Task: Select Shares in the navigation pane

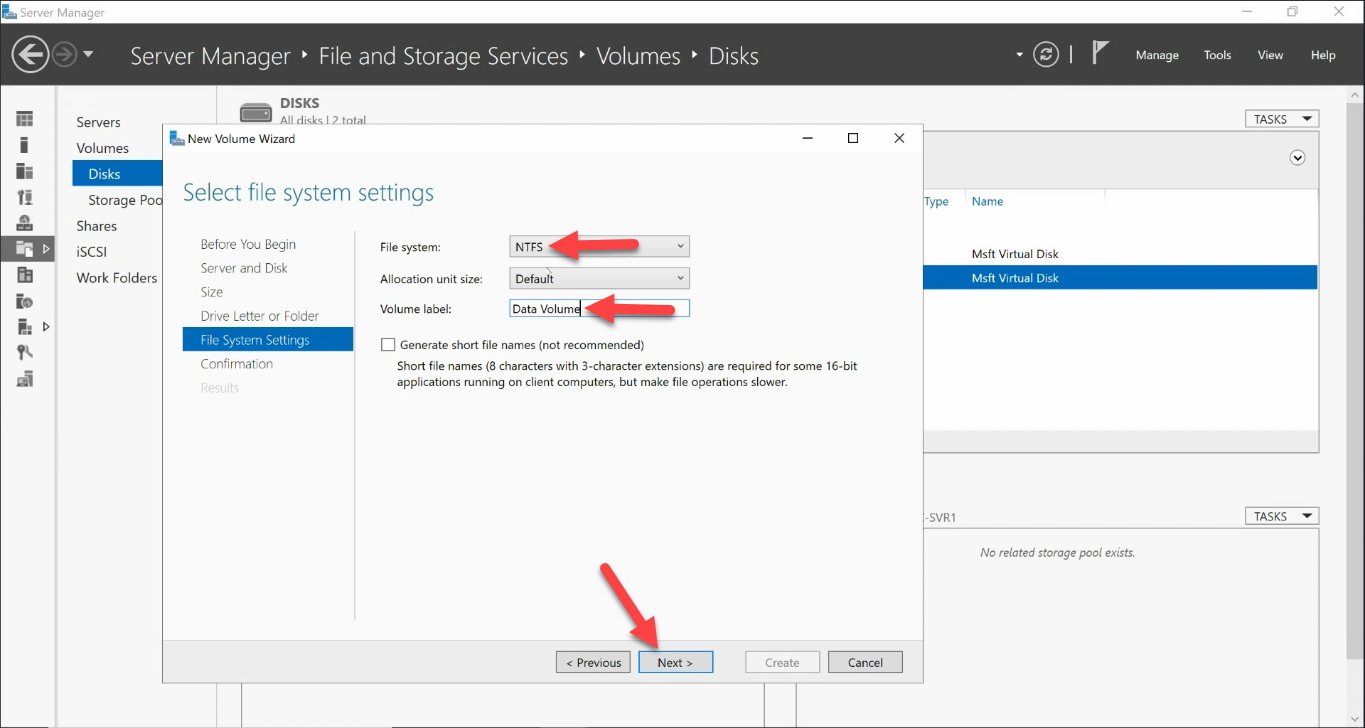Action: [96, 226]
